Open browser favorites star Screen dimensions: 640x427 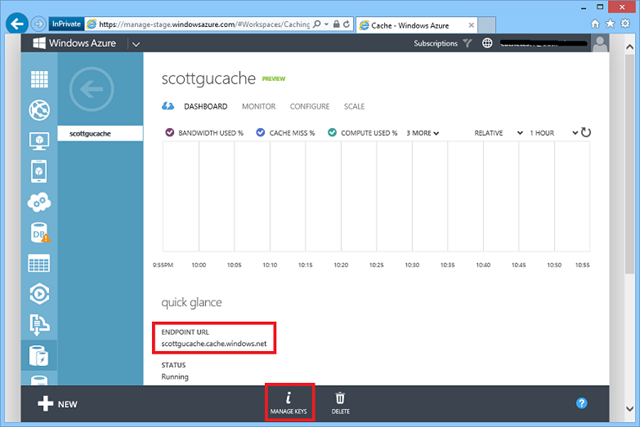[610, 24]
